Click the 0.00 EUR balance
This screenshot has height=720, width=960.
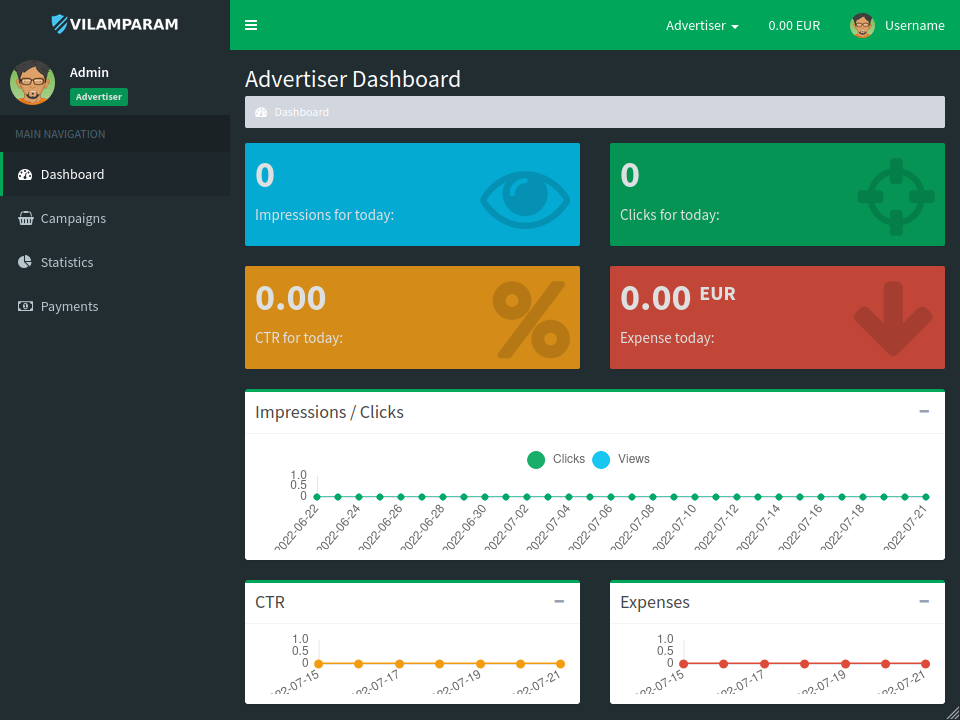tap(794, 26)
